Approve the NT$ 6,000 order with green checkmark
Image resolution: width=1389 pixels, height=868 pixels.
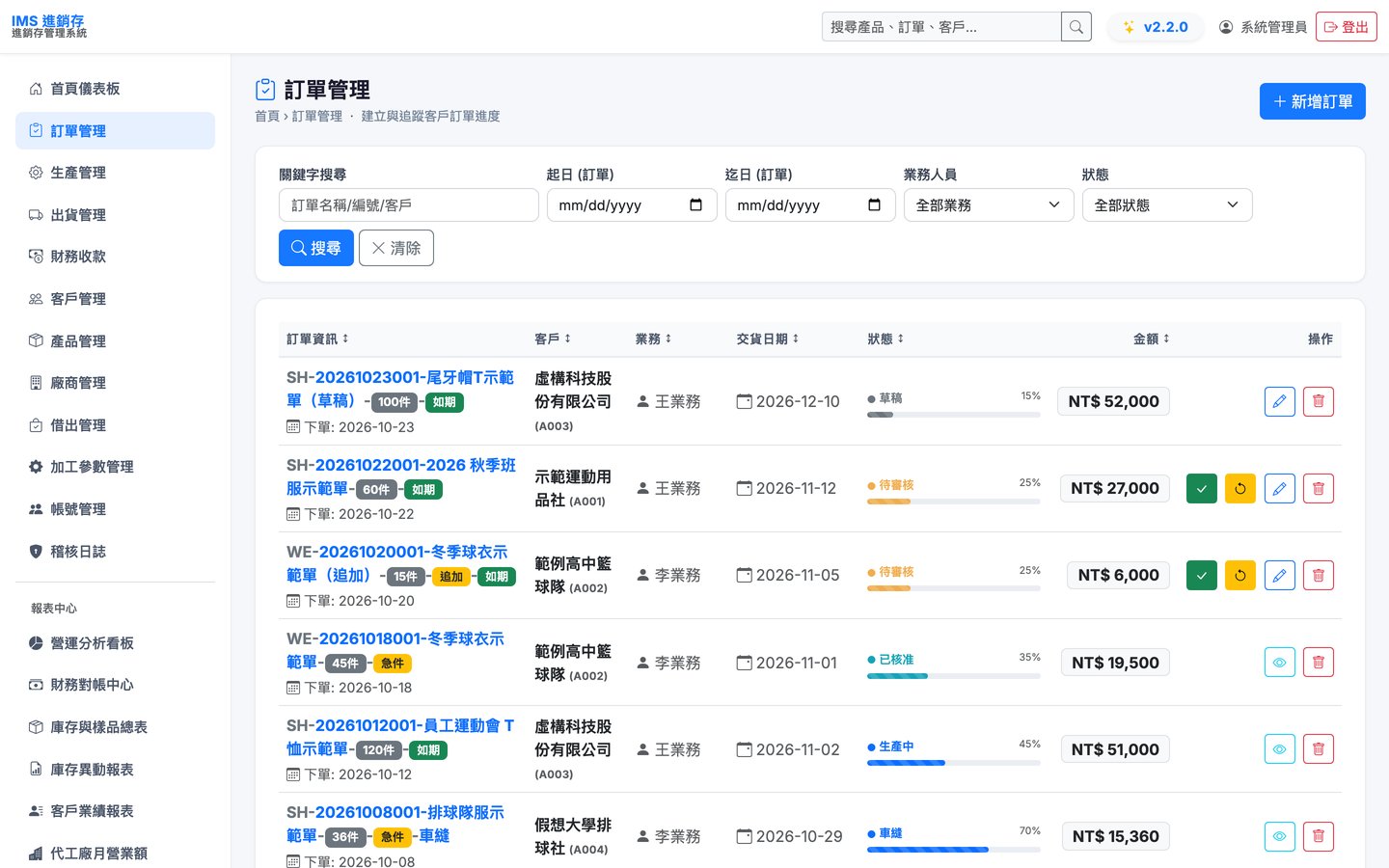pyautogui.click(x=1202, y=575)
